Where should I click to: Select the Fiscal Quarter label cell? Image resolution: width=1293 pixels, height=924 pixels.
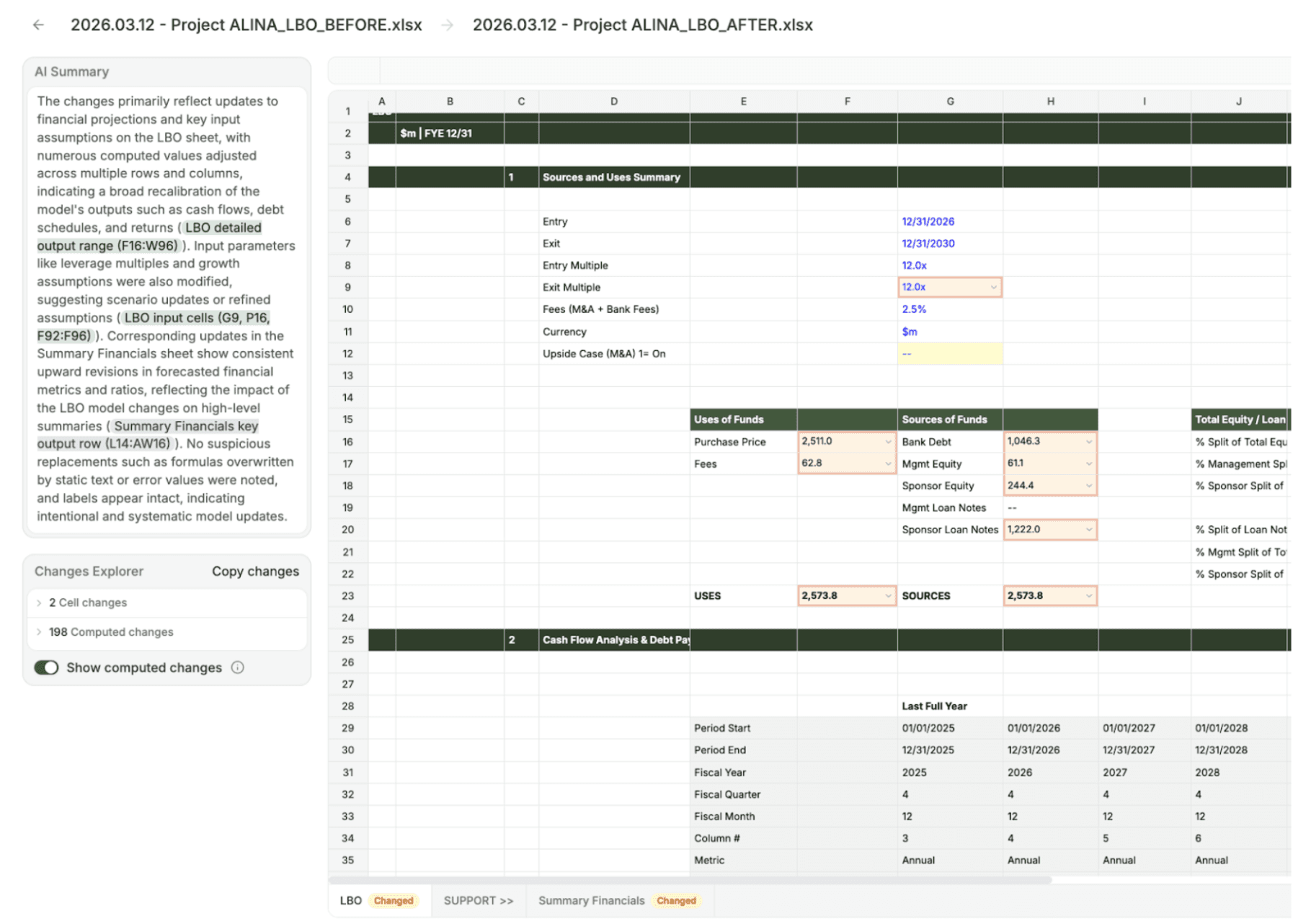tap(743, 794)
